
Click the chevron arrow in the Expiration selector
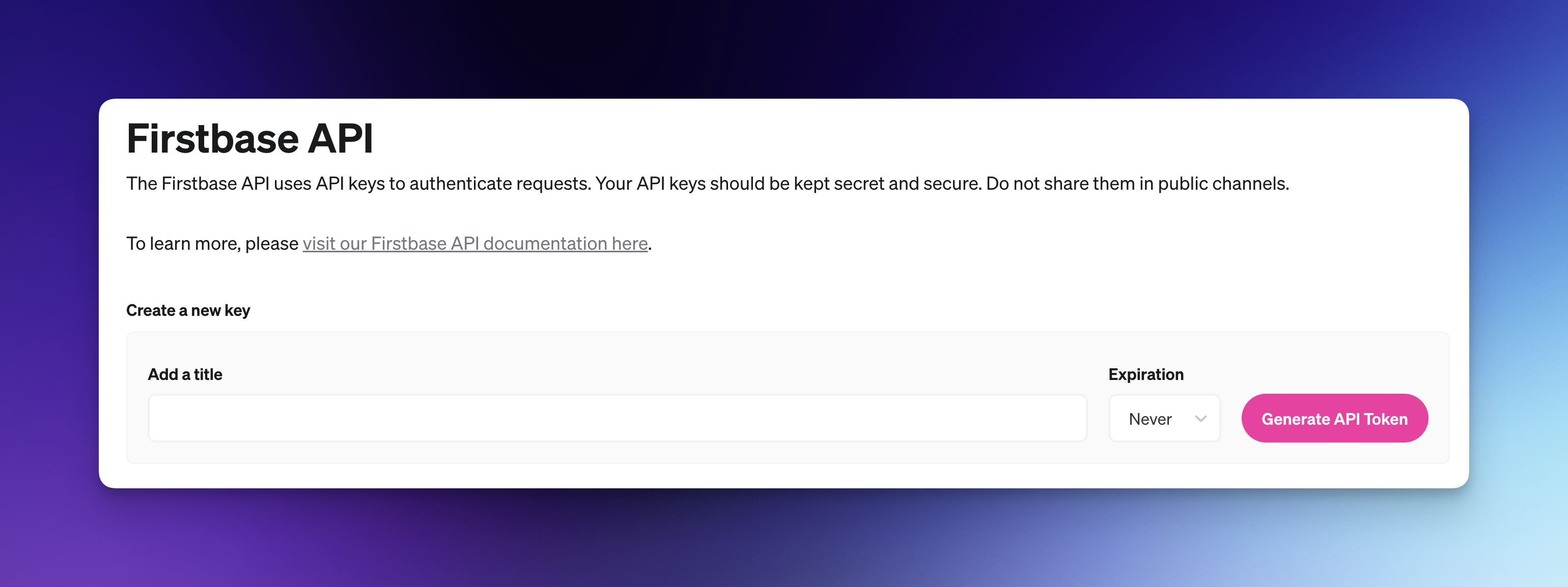(1200, 419)
